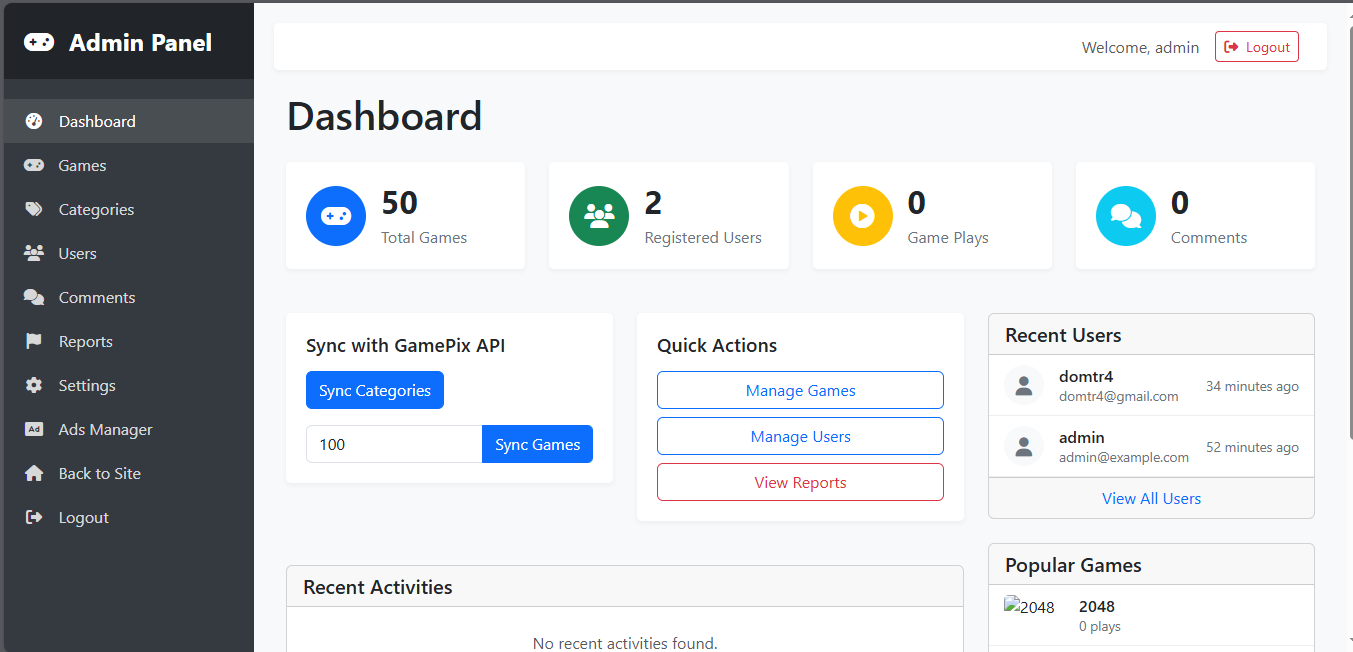The image size is (1353, 652).
Task: Click the View Reports quick action
Action: point(800,482)
